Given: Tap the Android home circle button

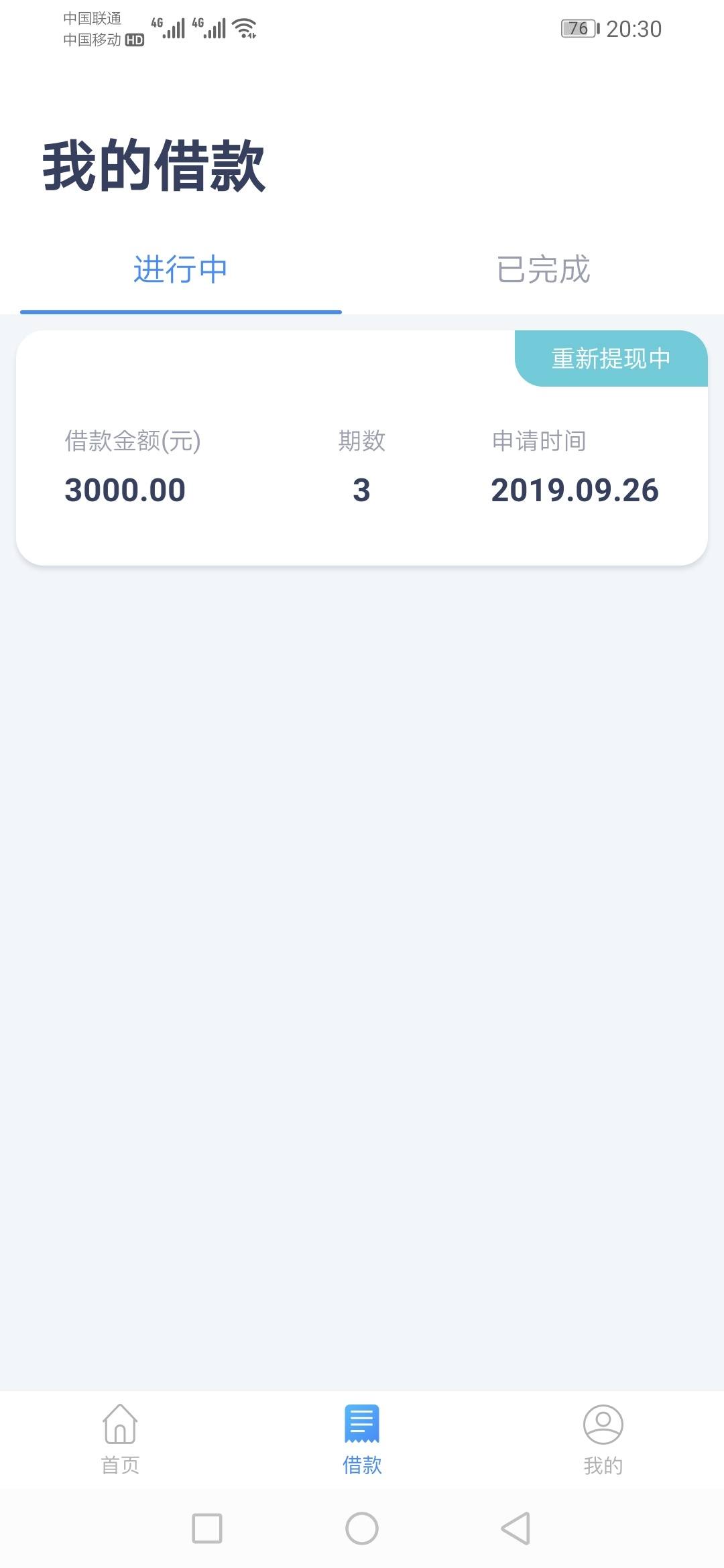Looking at the screenshot, I should coord(362,1528).
